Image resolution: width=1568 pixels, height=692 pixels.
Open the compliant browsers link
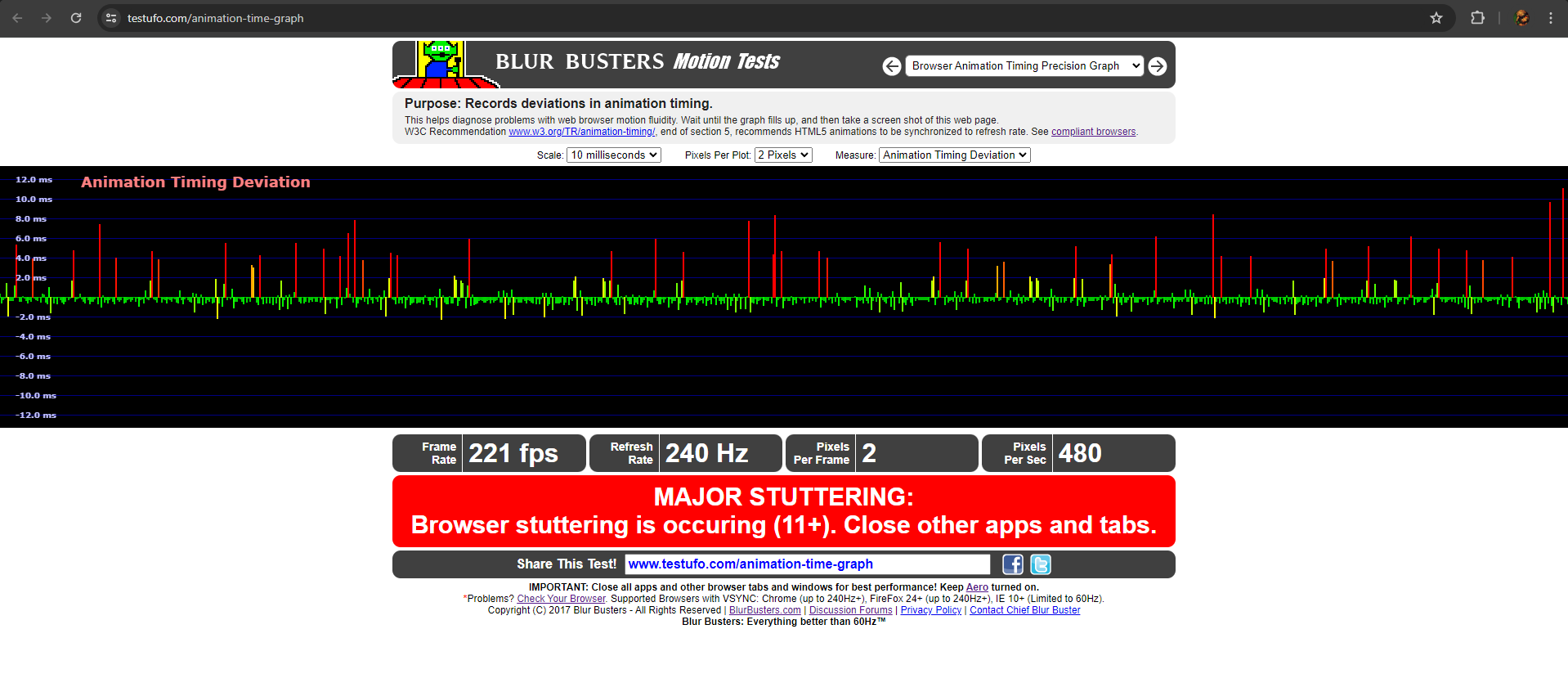click(1093, 132)
